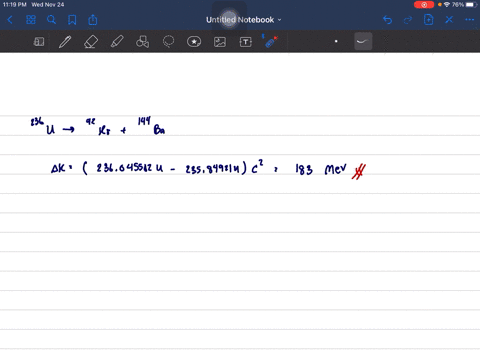Activate the Laser pointer tool
Screen dimensions: 480x360
pos(271,41)
